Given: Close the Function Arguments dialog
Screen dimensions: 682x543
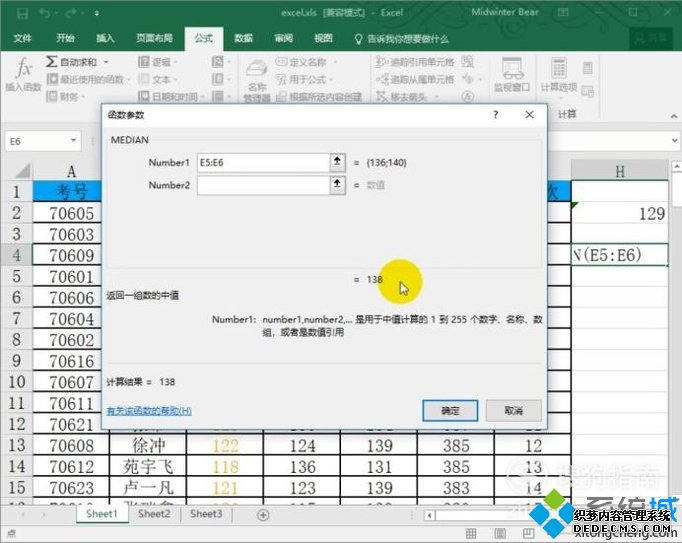Looking at the screenshot, I should tap(529, 115).
